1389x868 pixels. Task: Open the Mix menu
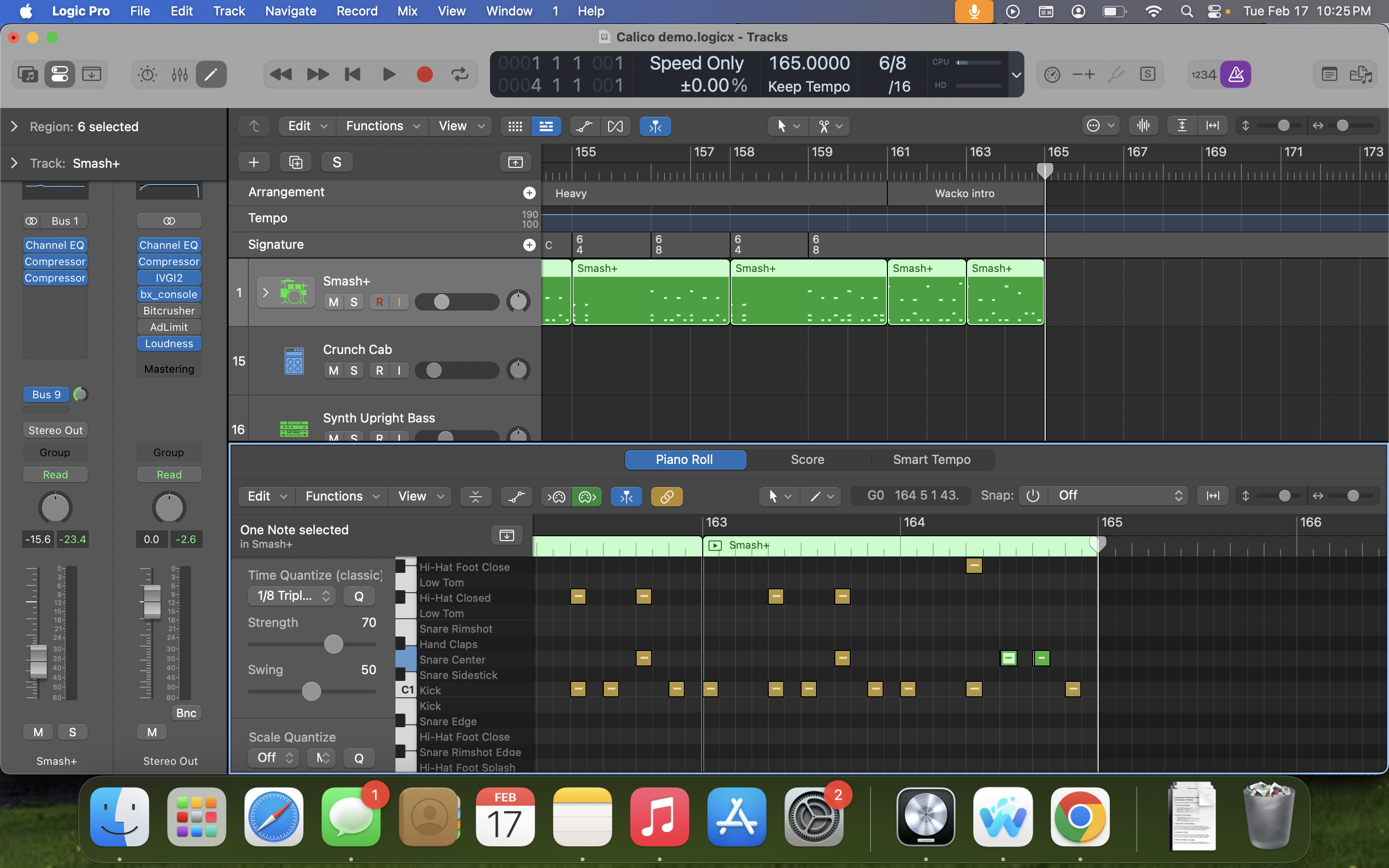click(407, 11)
